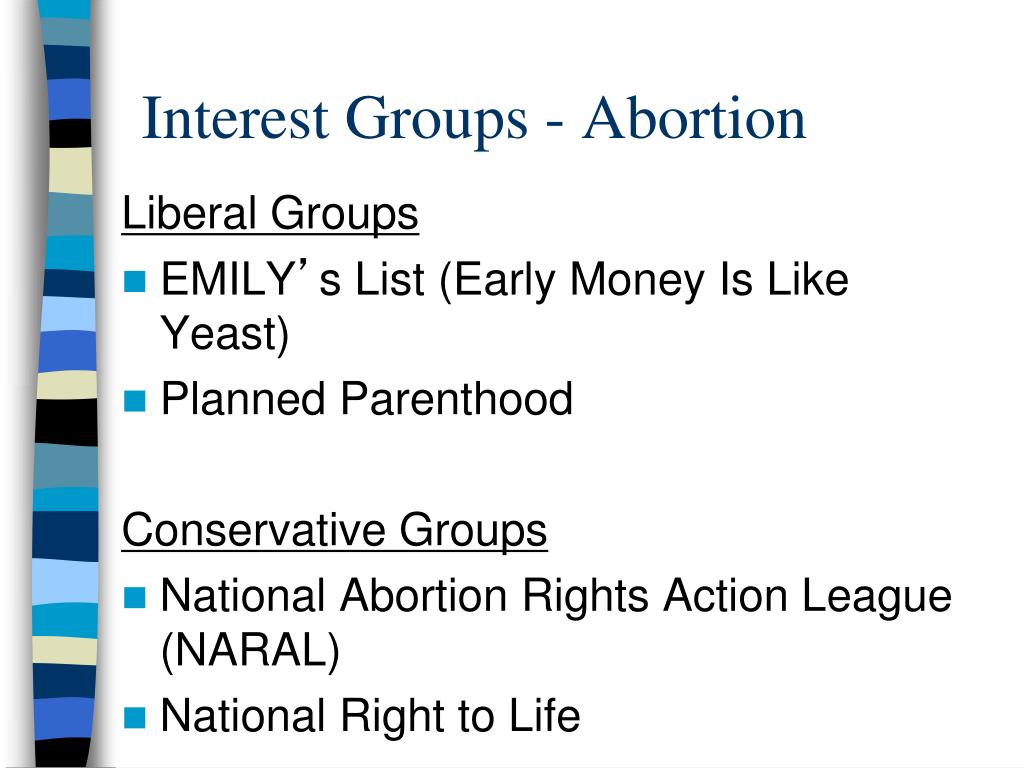The height and width of the screenshot is (768, 1024).
Task: Click the underlined Conservative Groups heading
Action: tap(334, 530)
